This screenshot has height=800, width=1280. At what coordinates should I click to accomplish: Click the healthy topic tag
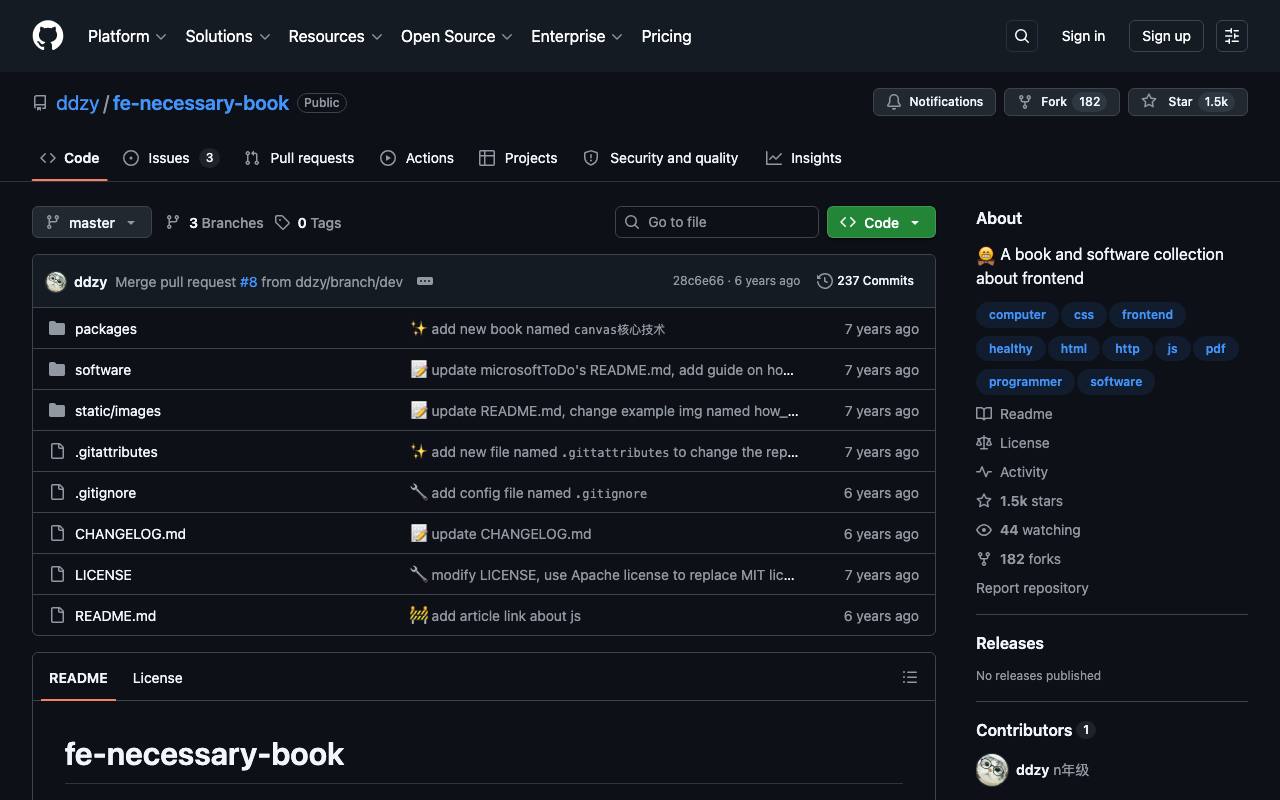pyautogui.click(x=1010, y=349)
